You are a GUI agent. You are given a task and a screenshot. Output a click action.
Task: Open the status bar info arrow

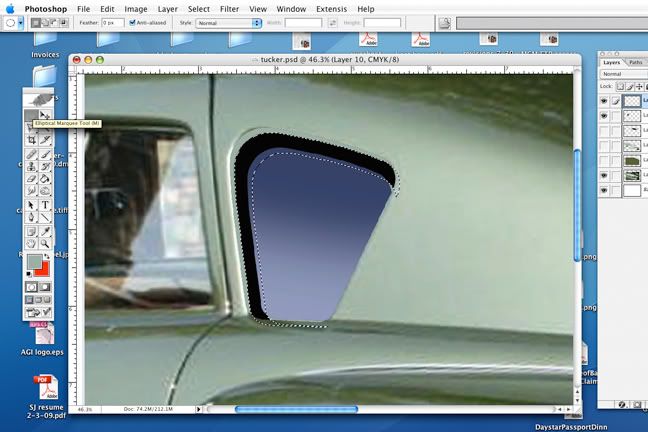coord(198,409)
